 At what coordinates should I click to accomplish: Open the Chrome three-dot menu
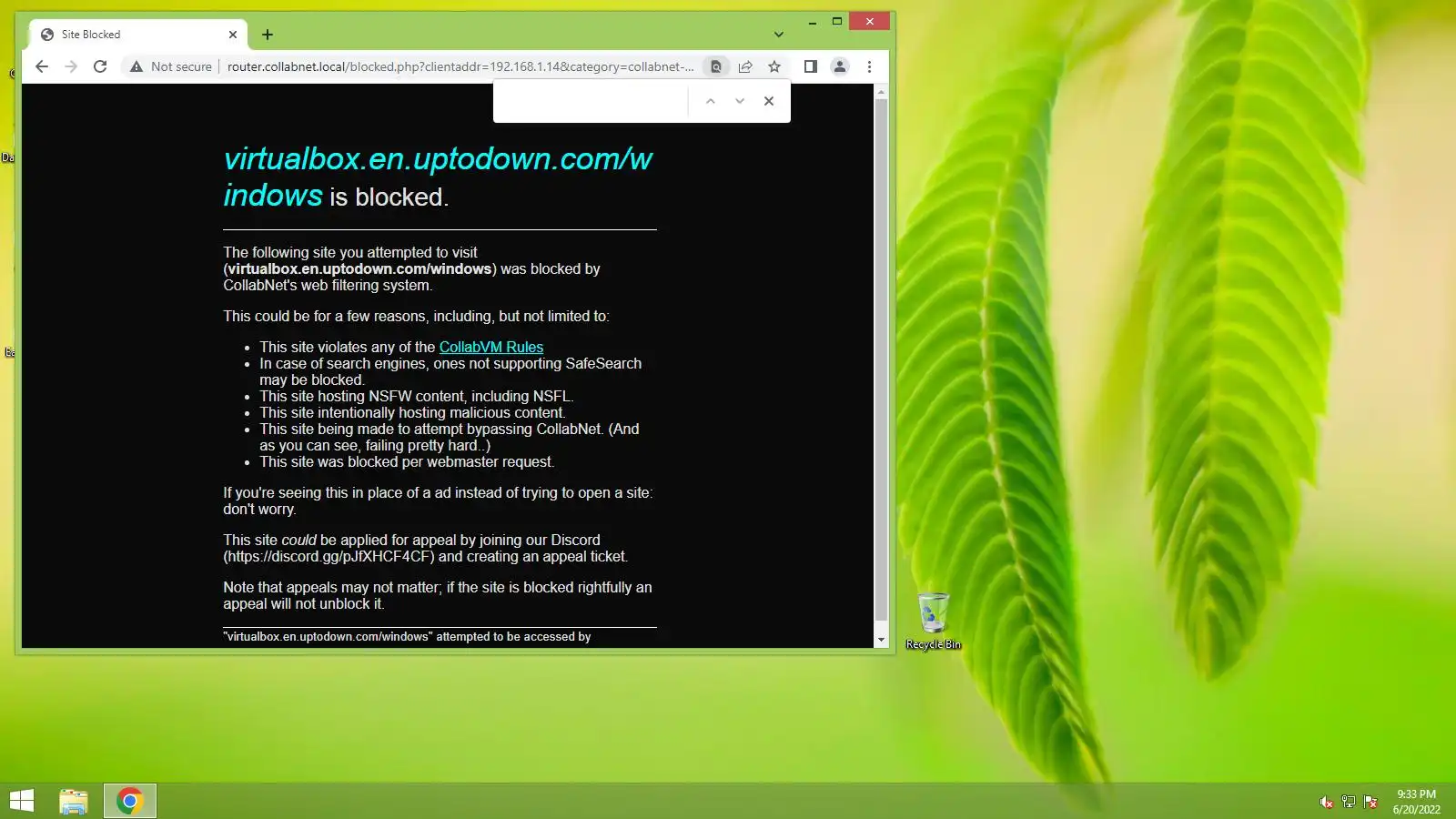[869, 66]
